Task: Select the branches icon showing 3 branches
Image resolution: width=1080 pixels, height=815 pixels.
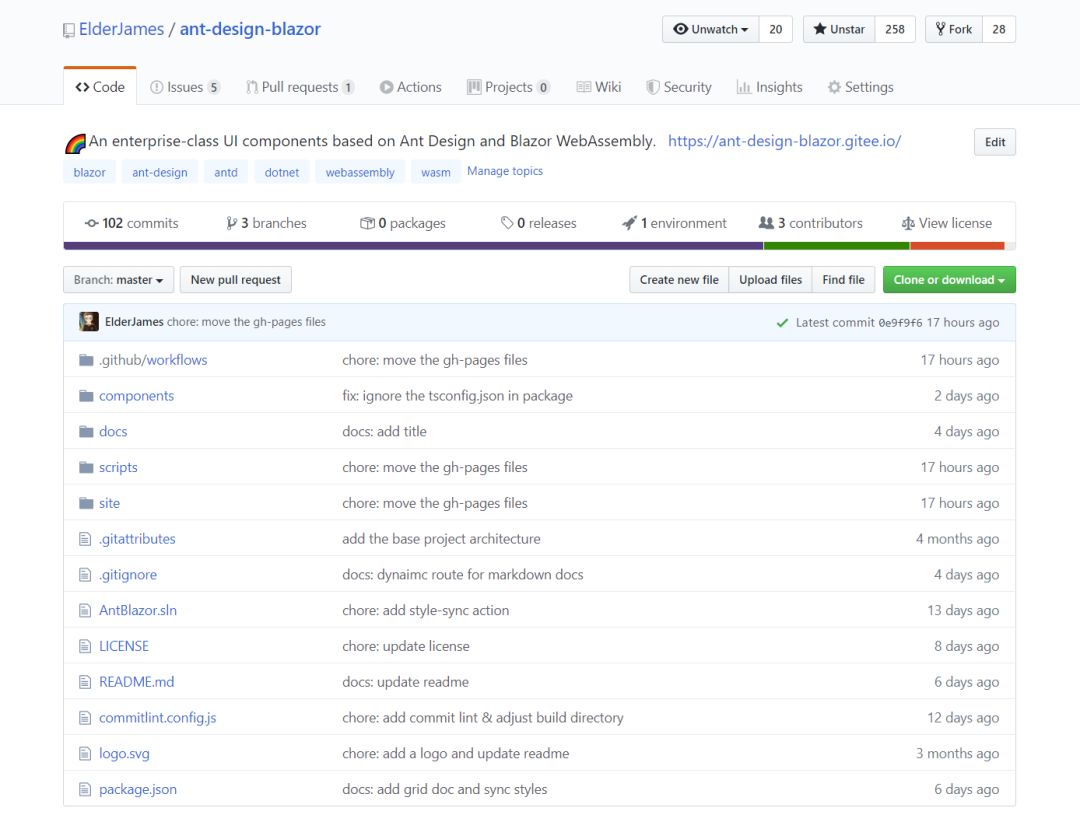Action: point(231,222)
